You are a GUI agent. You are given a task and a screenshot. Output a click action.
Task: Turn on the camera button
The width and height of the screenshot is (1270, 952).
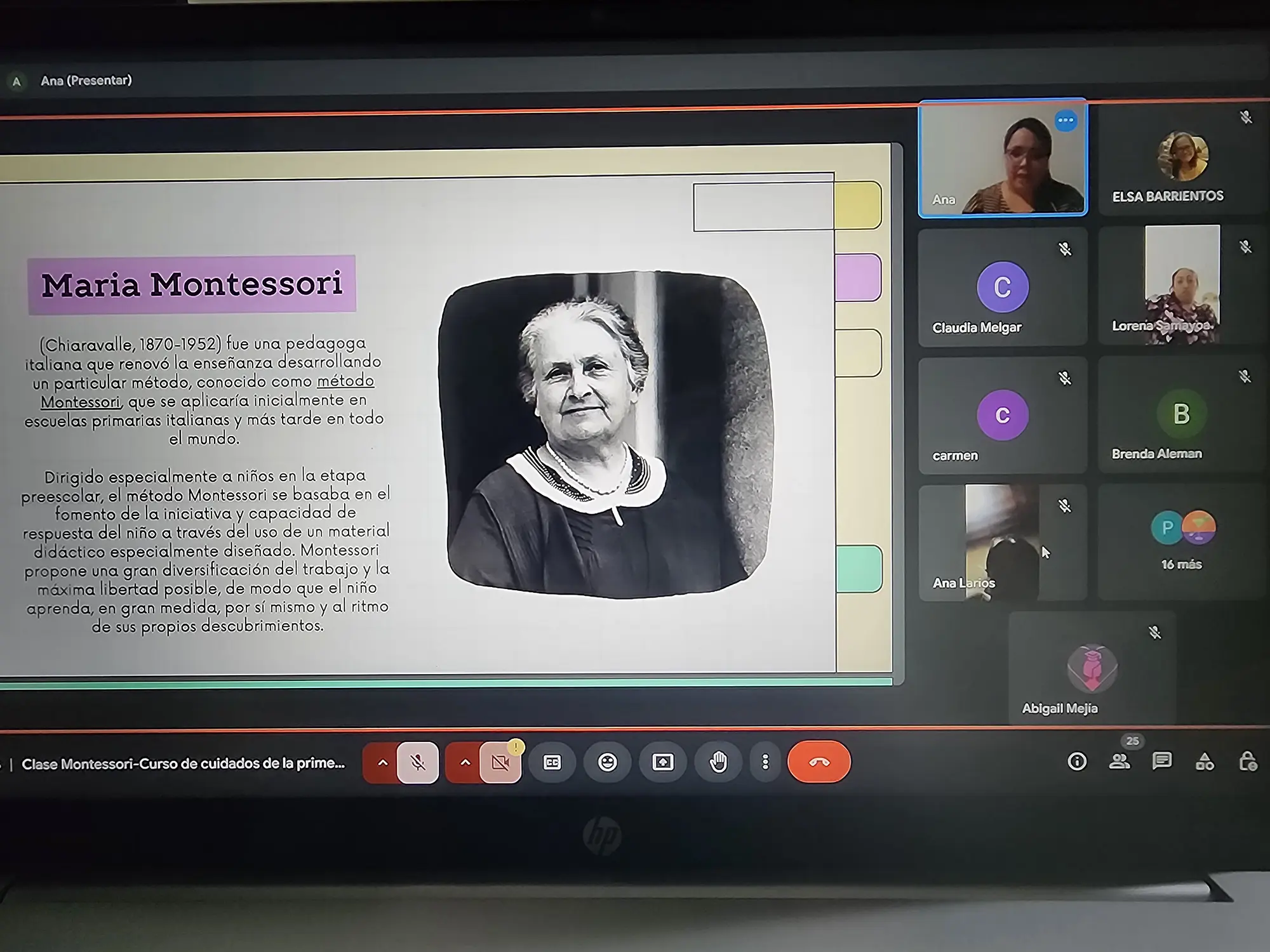pyautogui.click(x=500, y=762)
